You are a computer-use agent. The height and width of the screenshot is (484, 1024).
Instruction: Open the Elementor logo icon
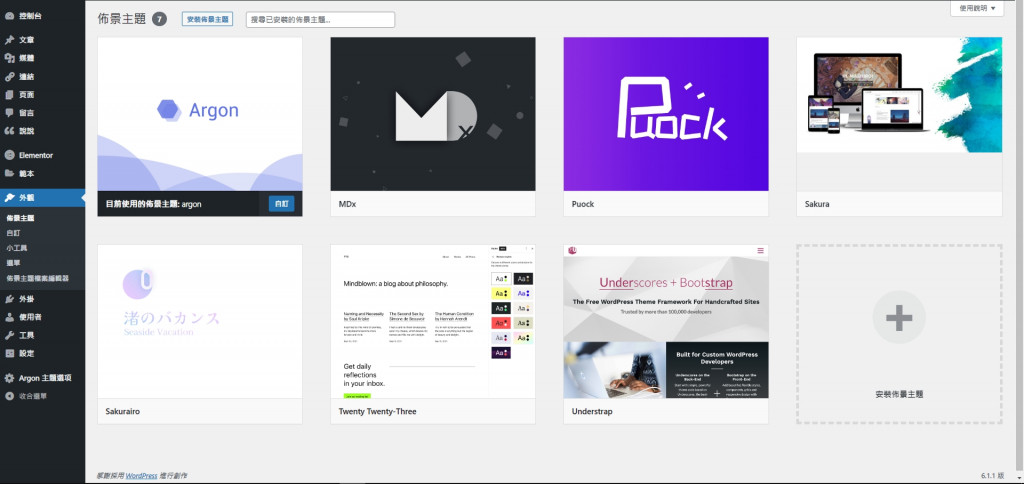point(9,155)
